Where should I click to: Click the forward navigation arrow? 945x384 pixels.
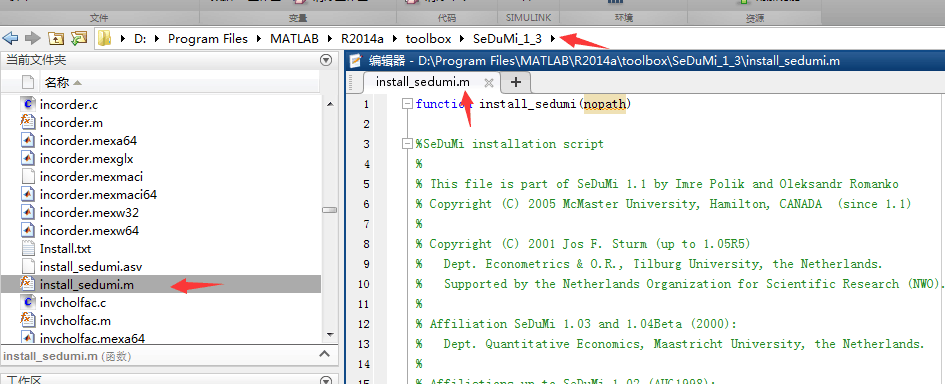(x=33, y=39)
